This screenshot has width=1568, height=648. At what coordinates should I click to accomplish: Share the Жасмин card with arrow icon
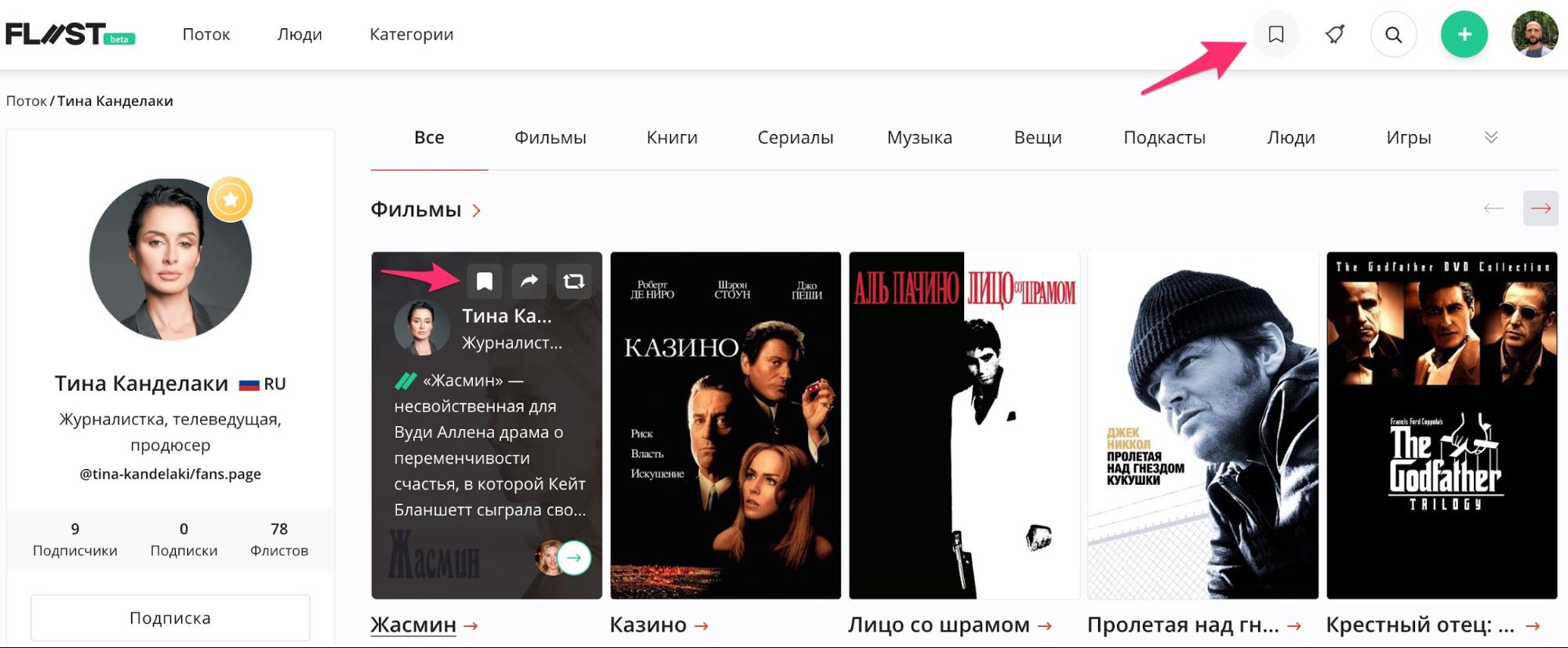[529, 281]
